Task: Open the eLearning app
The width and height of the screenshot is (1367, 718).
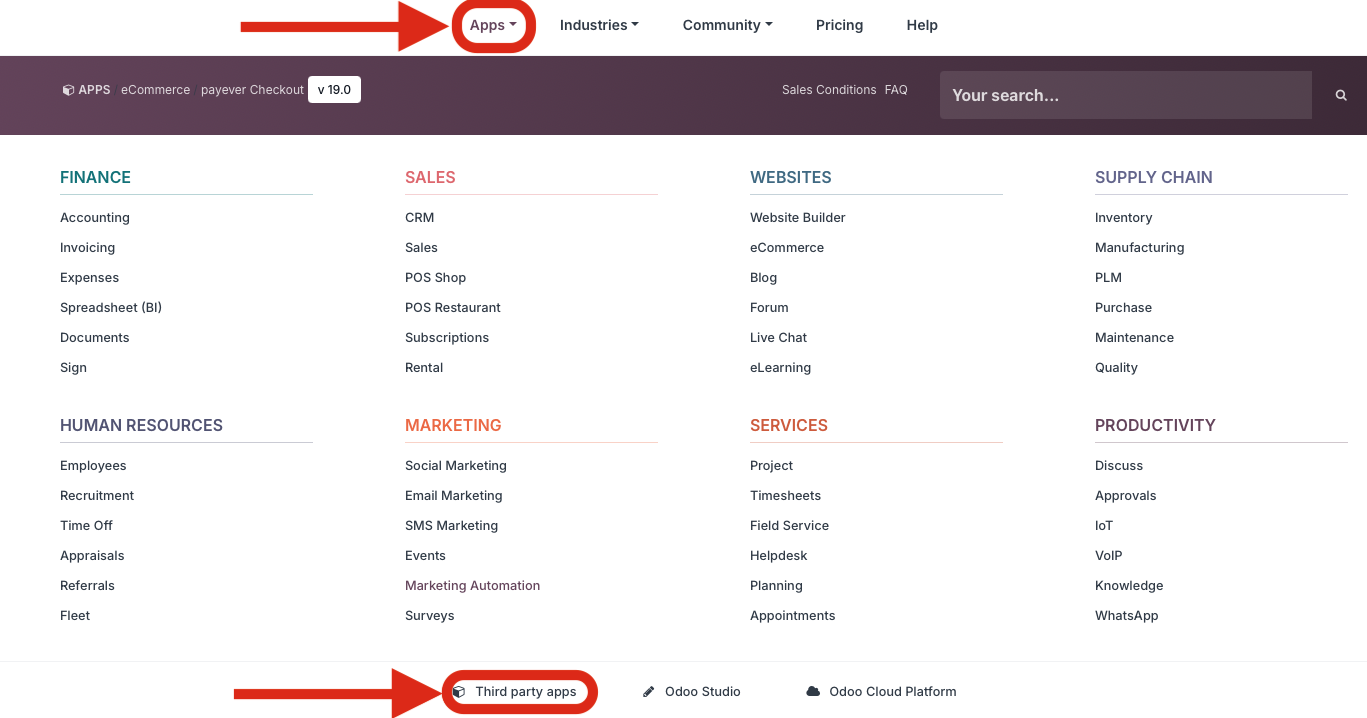Action: 780,367
